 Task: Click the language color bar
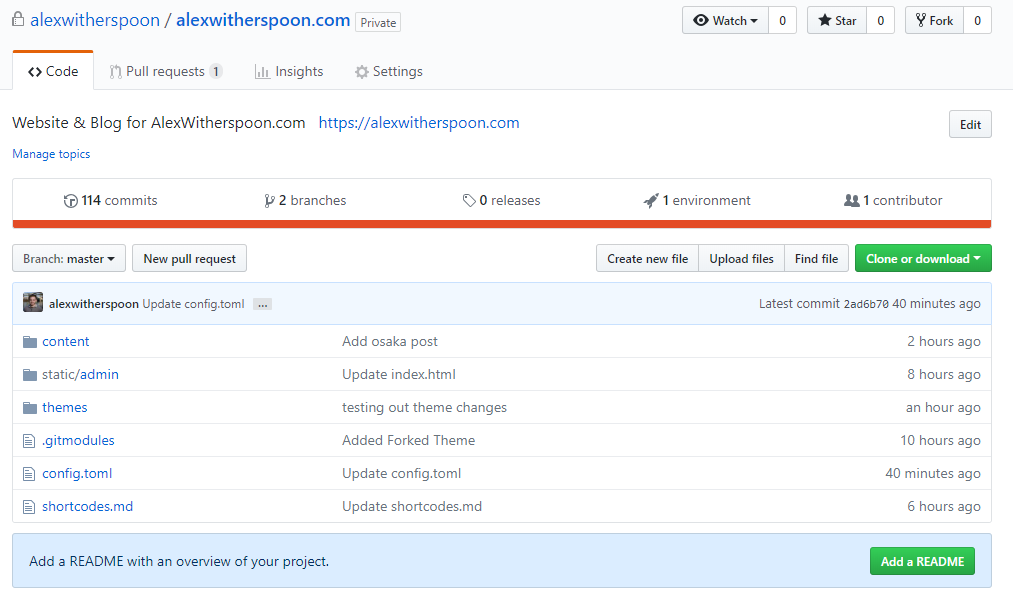tap(501, 224)
